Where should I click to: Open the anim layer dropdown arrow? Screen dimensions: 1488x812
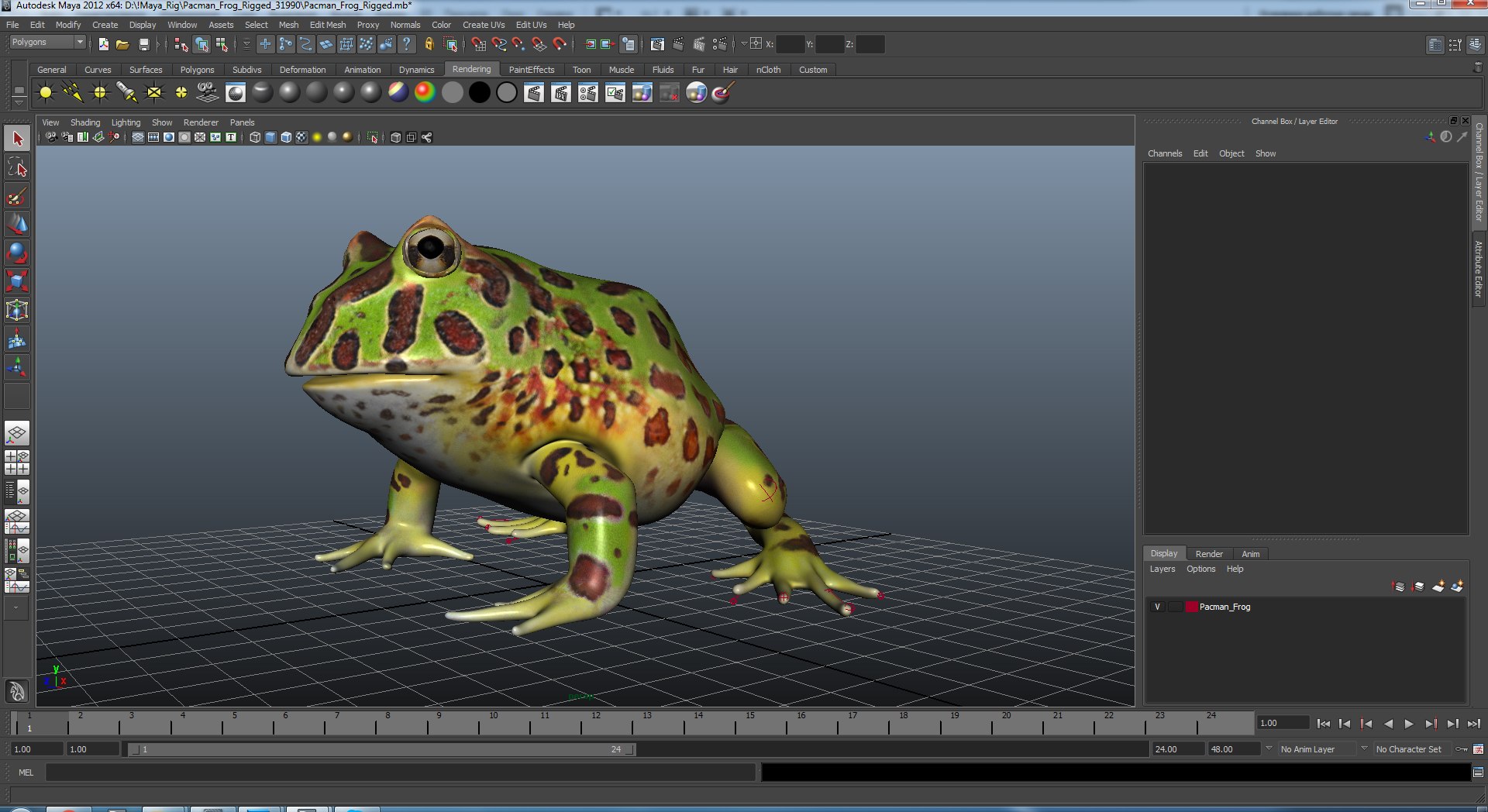1269,748
